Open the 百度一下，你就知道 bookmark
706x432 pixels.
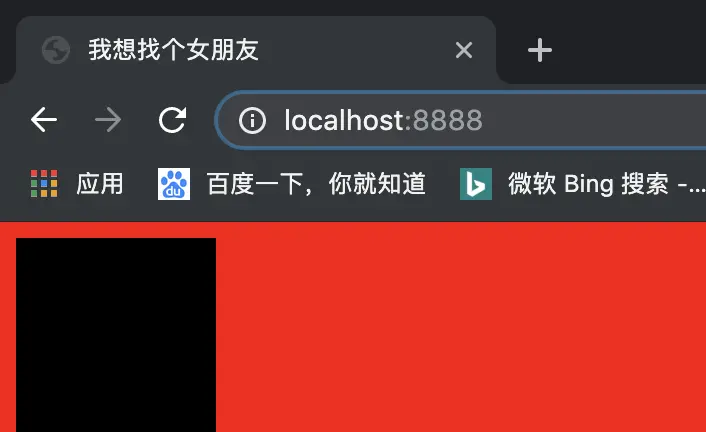pos(316,184)
